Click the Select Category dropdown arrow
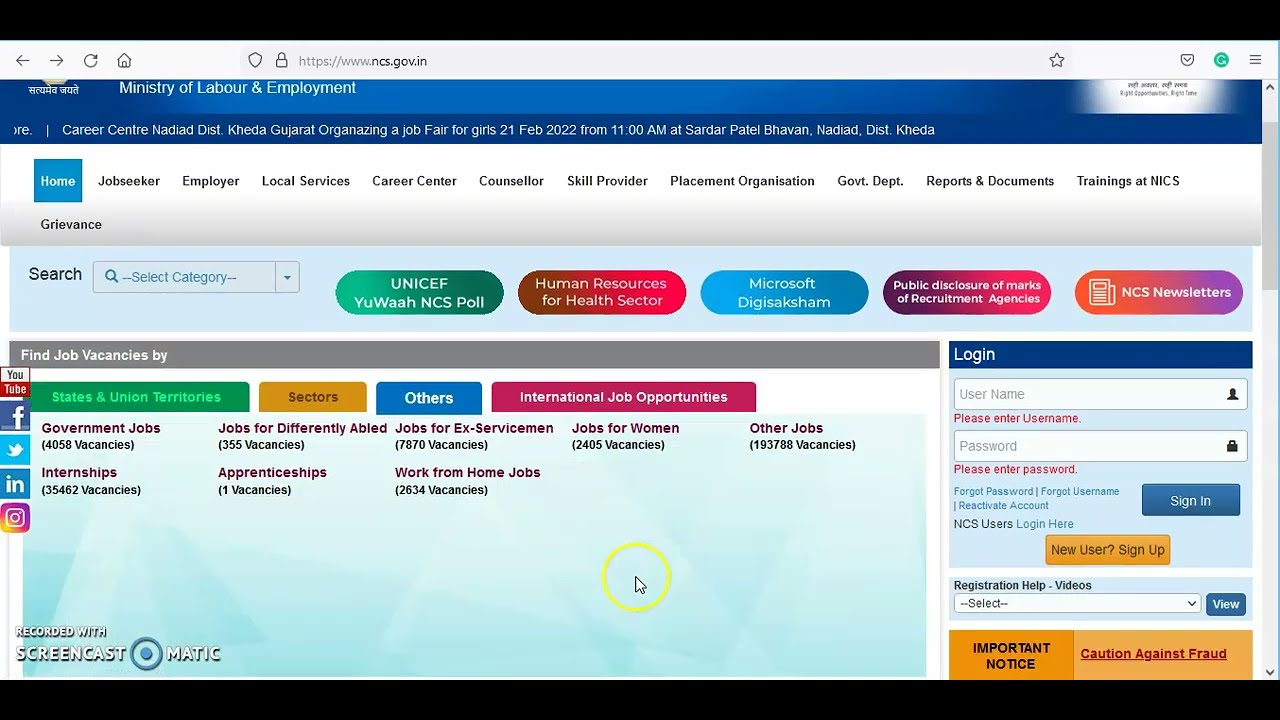1280x720 pixels. point(287,277)
